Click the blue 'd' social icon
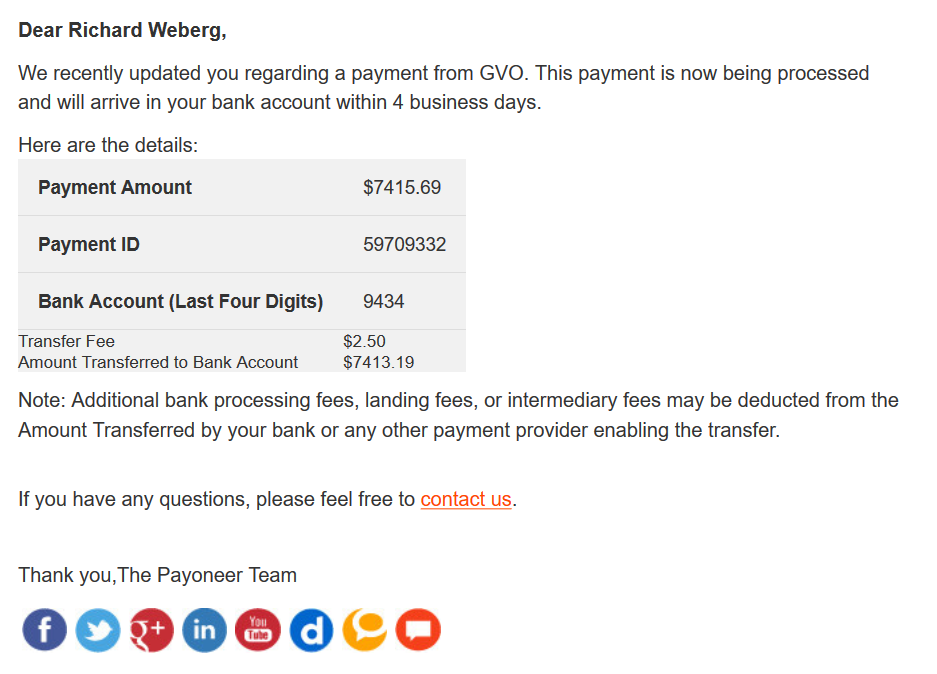Image resolution: width=937 pixels, height=674 pixels. pyautogui.click(x=311, y=630)
